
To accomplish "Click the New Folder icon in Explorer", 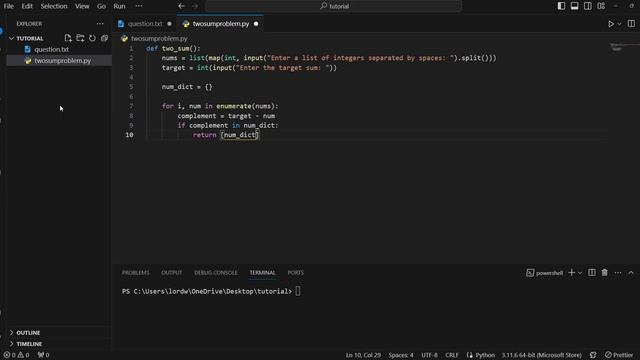I will (x=80, y=38).
